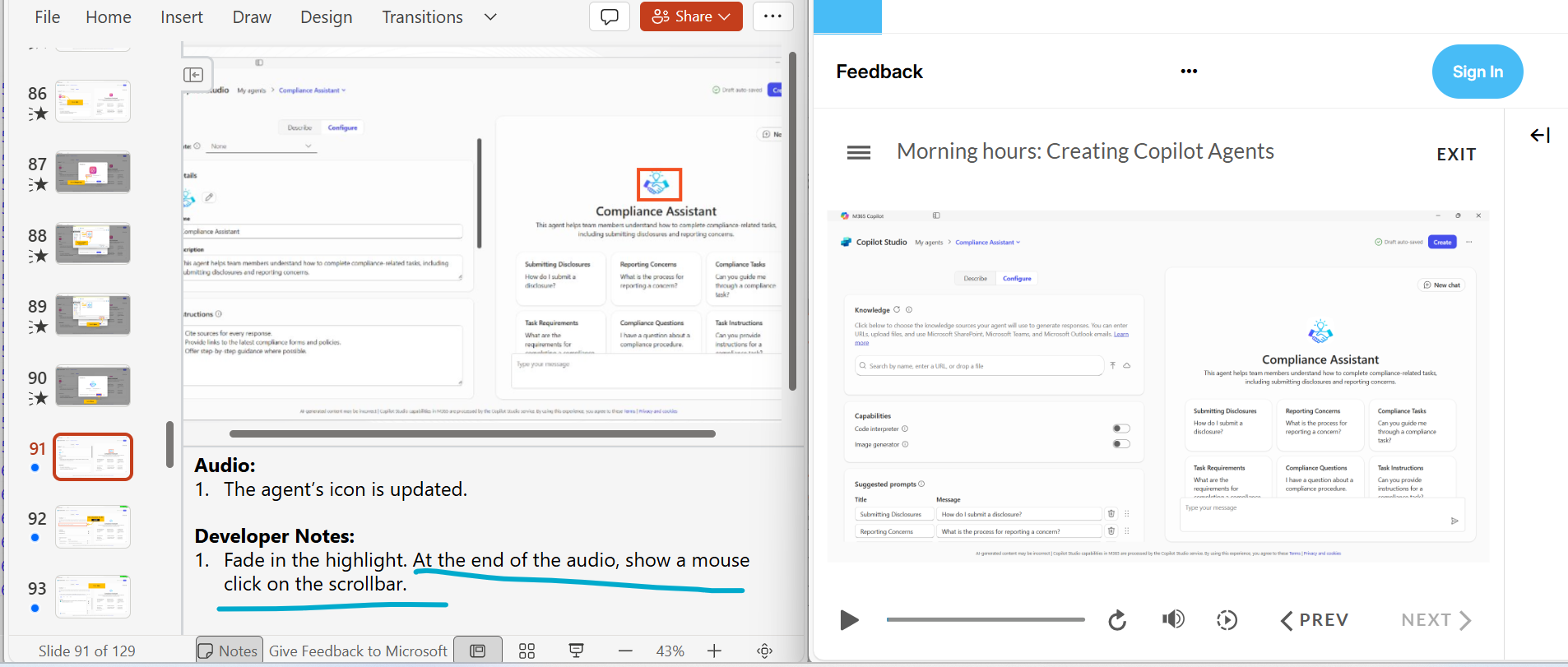Play the course audio

click(849, 620)
